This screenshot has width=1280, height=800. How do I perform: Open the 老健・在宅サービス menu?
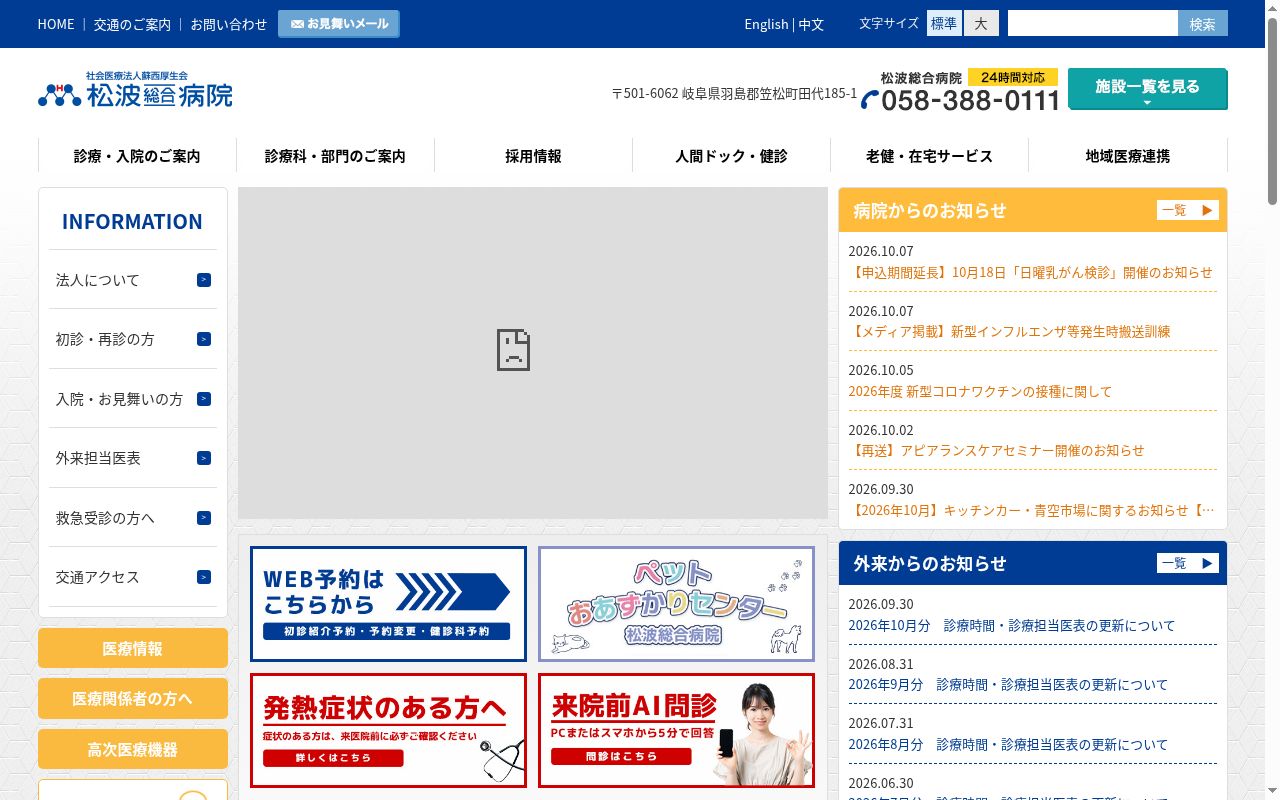coord(929,156)
